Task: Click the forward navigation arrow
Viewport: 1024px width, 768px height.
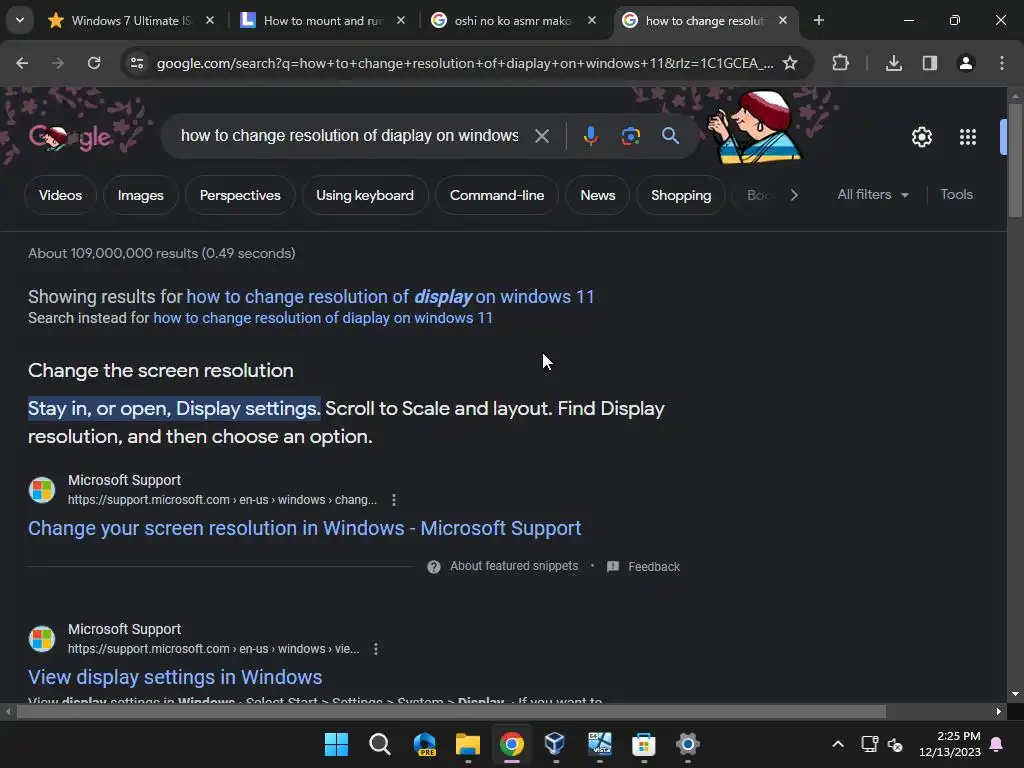Action: (x=58, y=63)
